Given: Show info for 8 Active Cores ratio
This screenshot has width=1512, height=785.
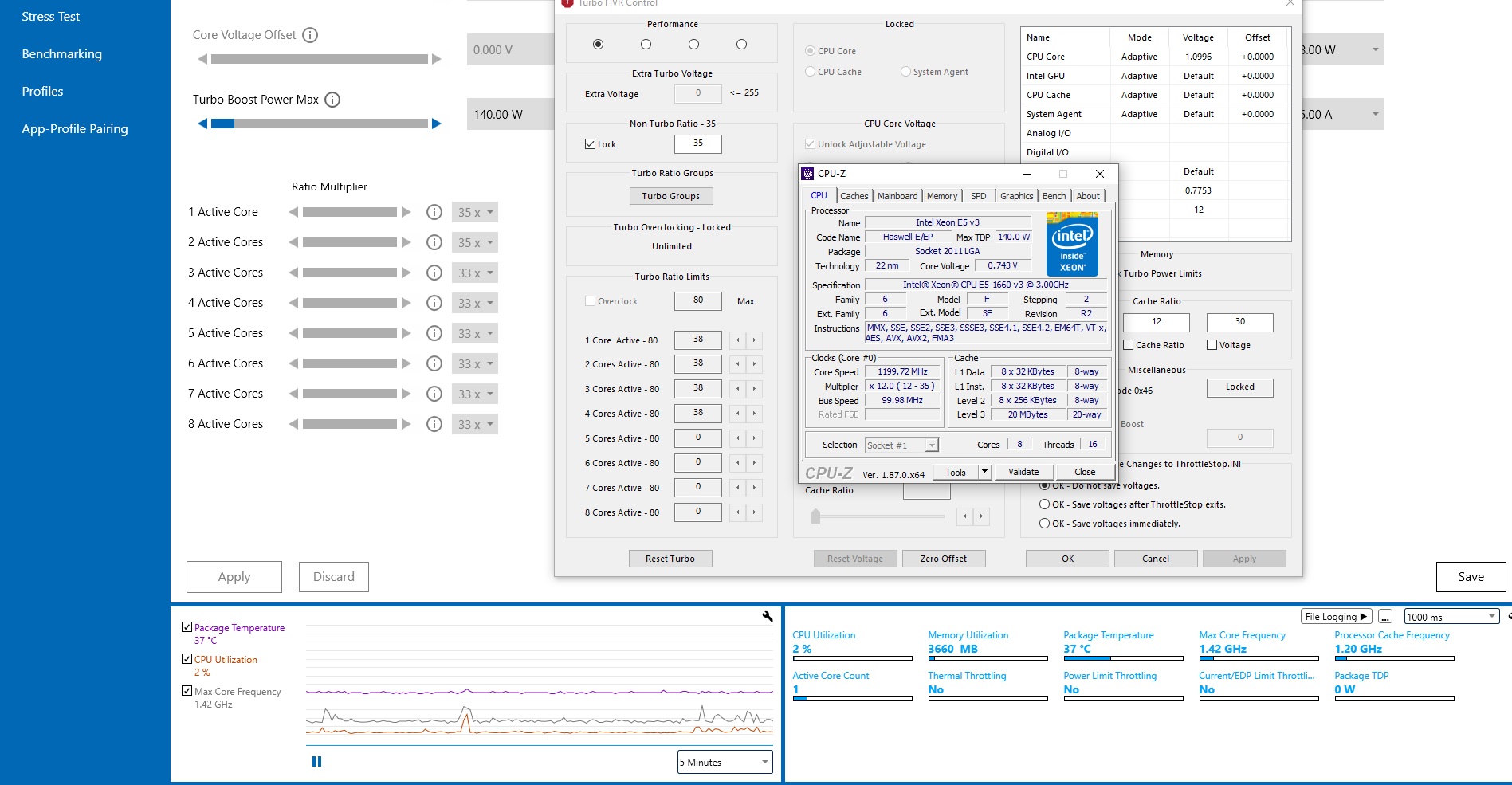Looking at the screenshot, I should click(434, 424).
